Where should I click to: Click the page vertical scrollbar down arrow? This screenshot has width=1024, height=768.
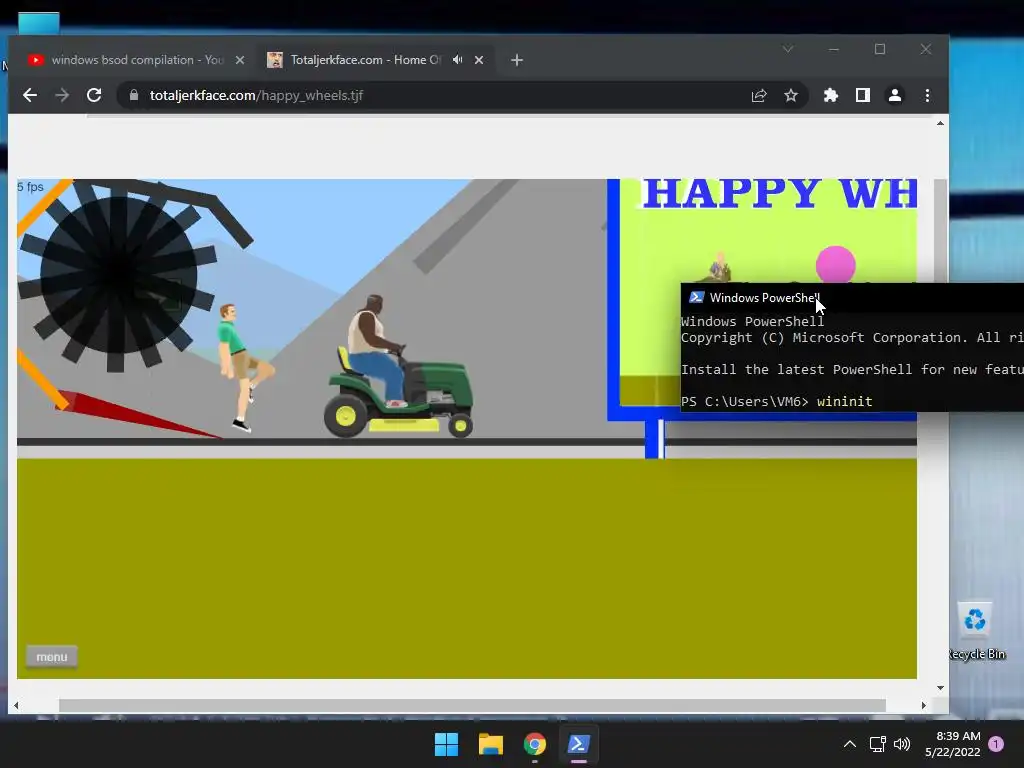(x=940, y=688)
